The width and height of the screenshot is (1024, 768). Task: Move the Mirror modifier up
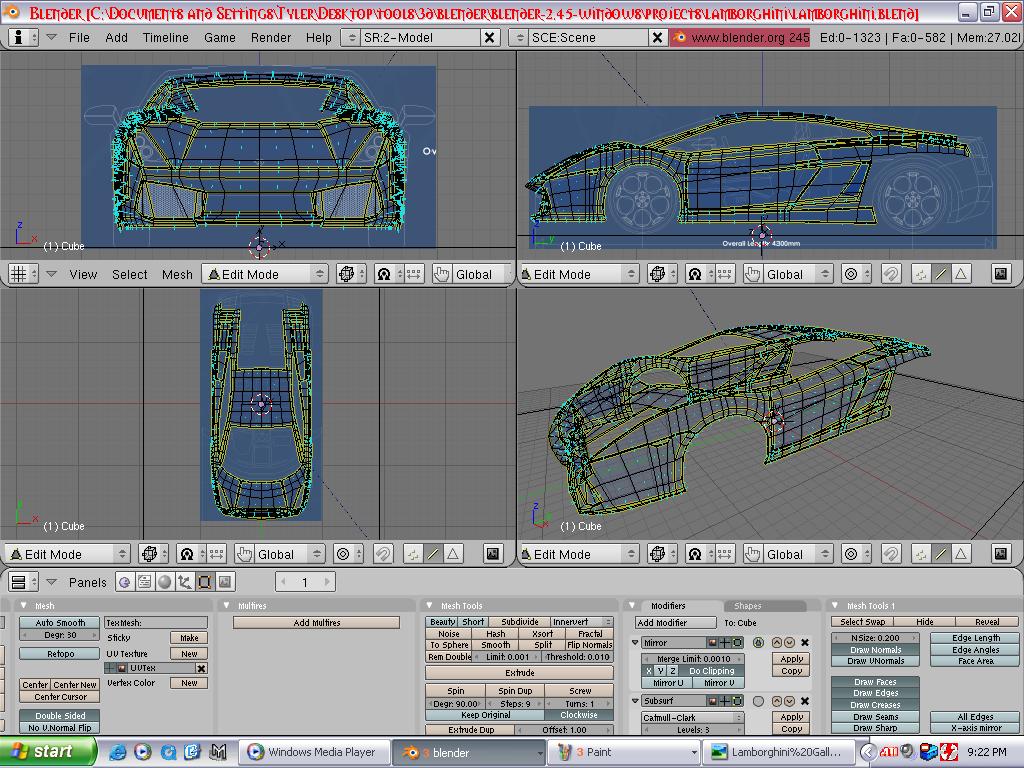777,643
